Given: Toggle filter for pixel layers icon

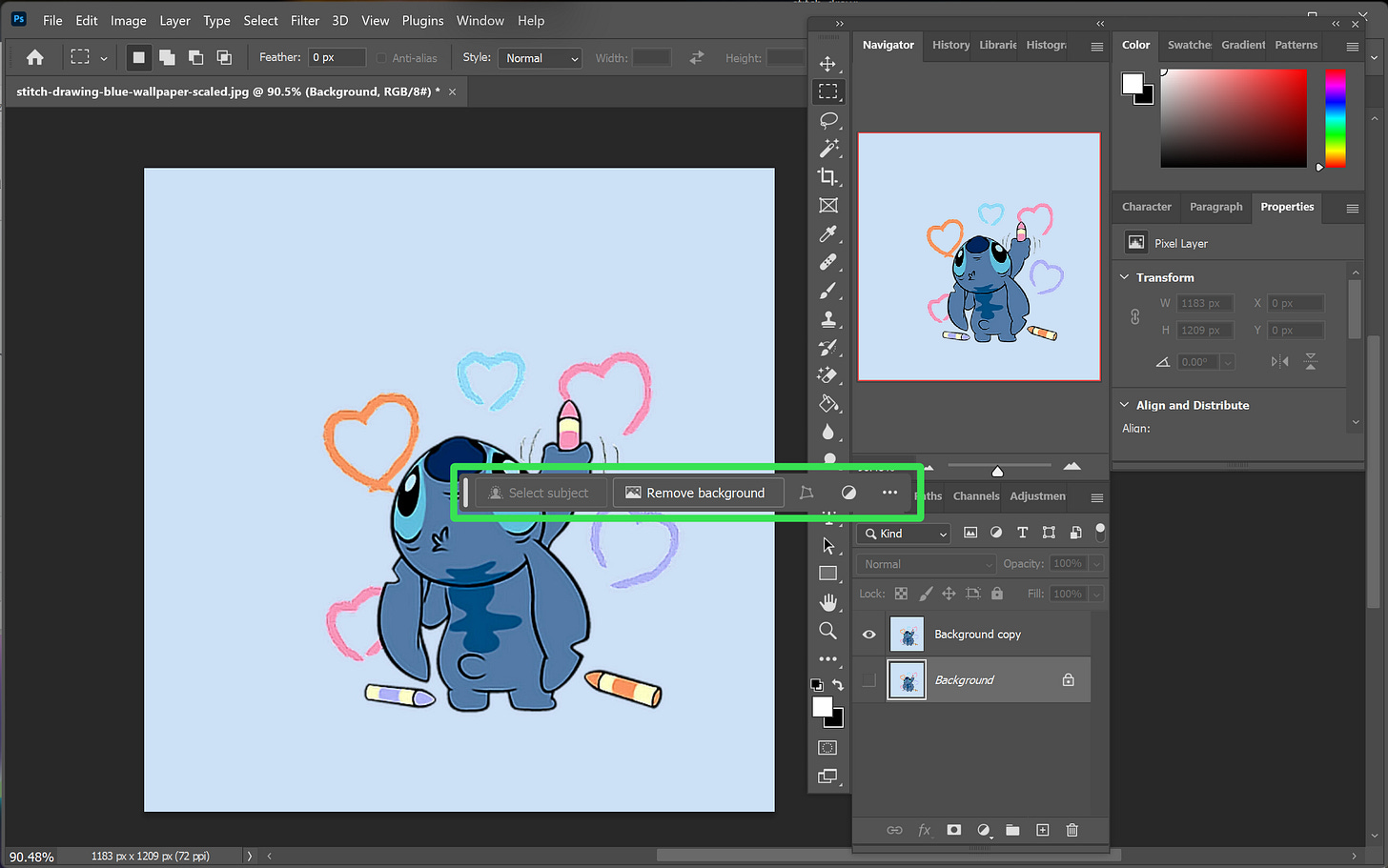Looking at the screenshot, I should tap(970, 533).
